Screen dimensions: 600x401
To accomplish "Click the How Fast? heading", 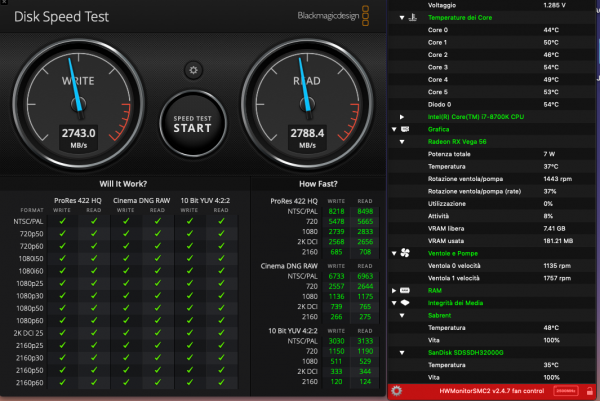I will click(318, 184).
